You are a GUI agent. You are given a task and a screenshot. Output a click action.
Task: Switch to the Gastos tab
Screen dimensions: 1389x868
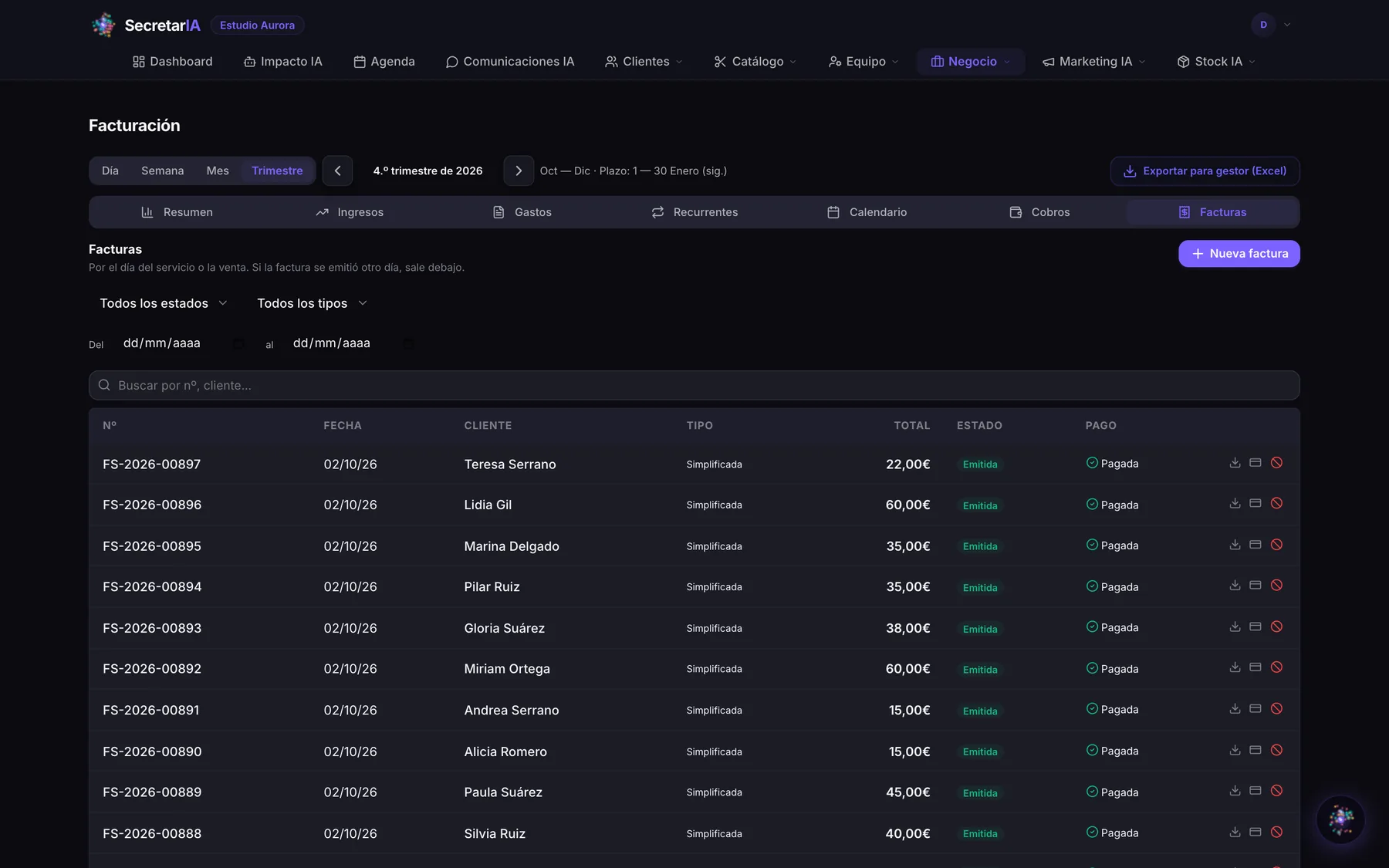tap(522, 212)
